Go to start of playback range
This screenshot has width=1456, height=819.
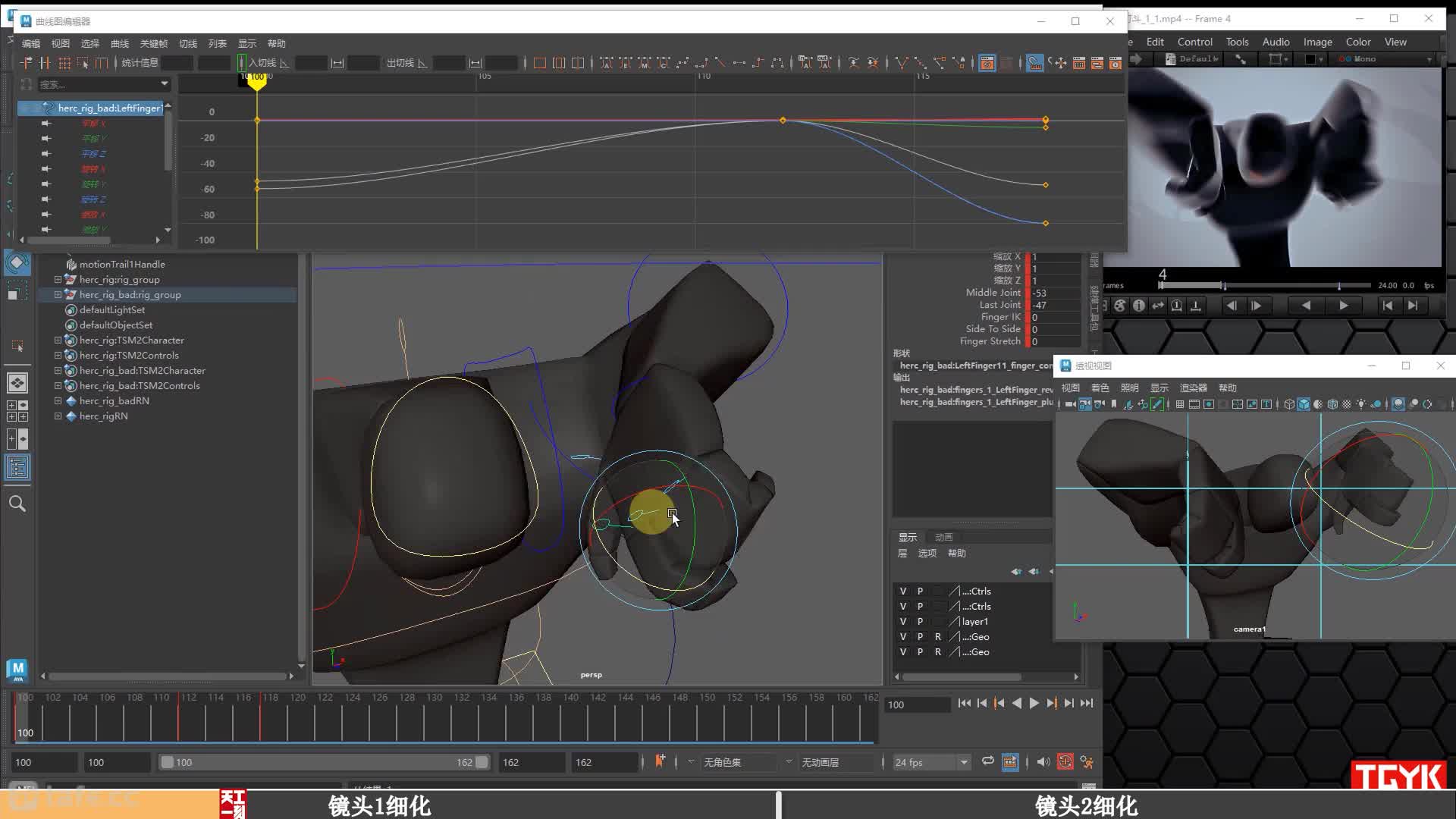coord(964,703)
